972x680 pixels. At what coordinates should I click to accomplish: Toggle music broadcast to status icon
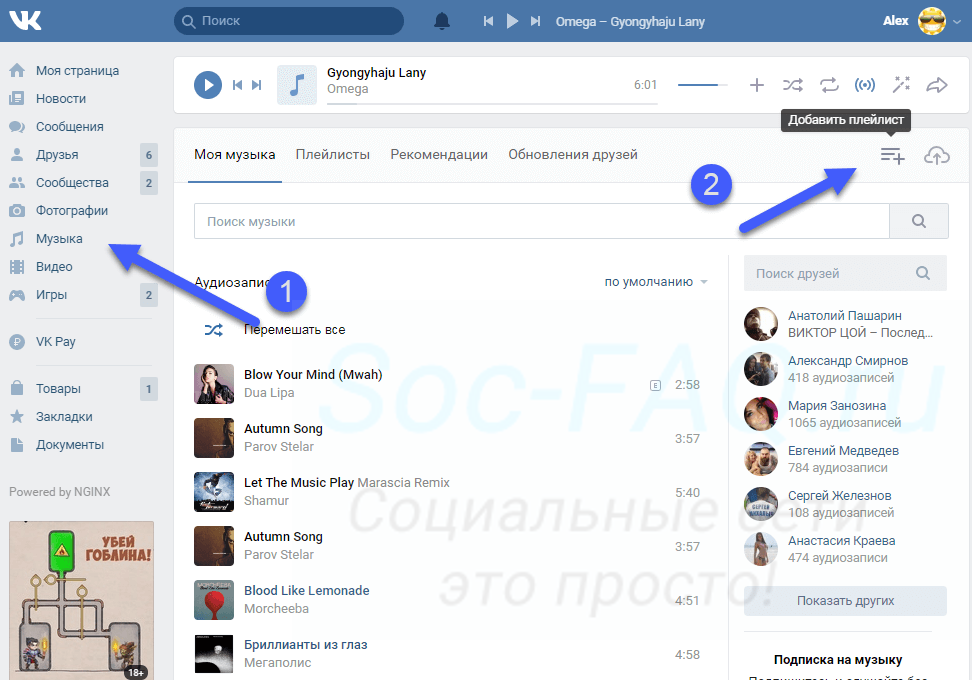coord(865,85)
